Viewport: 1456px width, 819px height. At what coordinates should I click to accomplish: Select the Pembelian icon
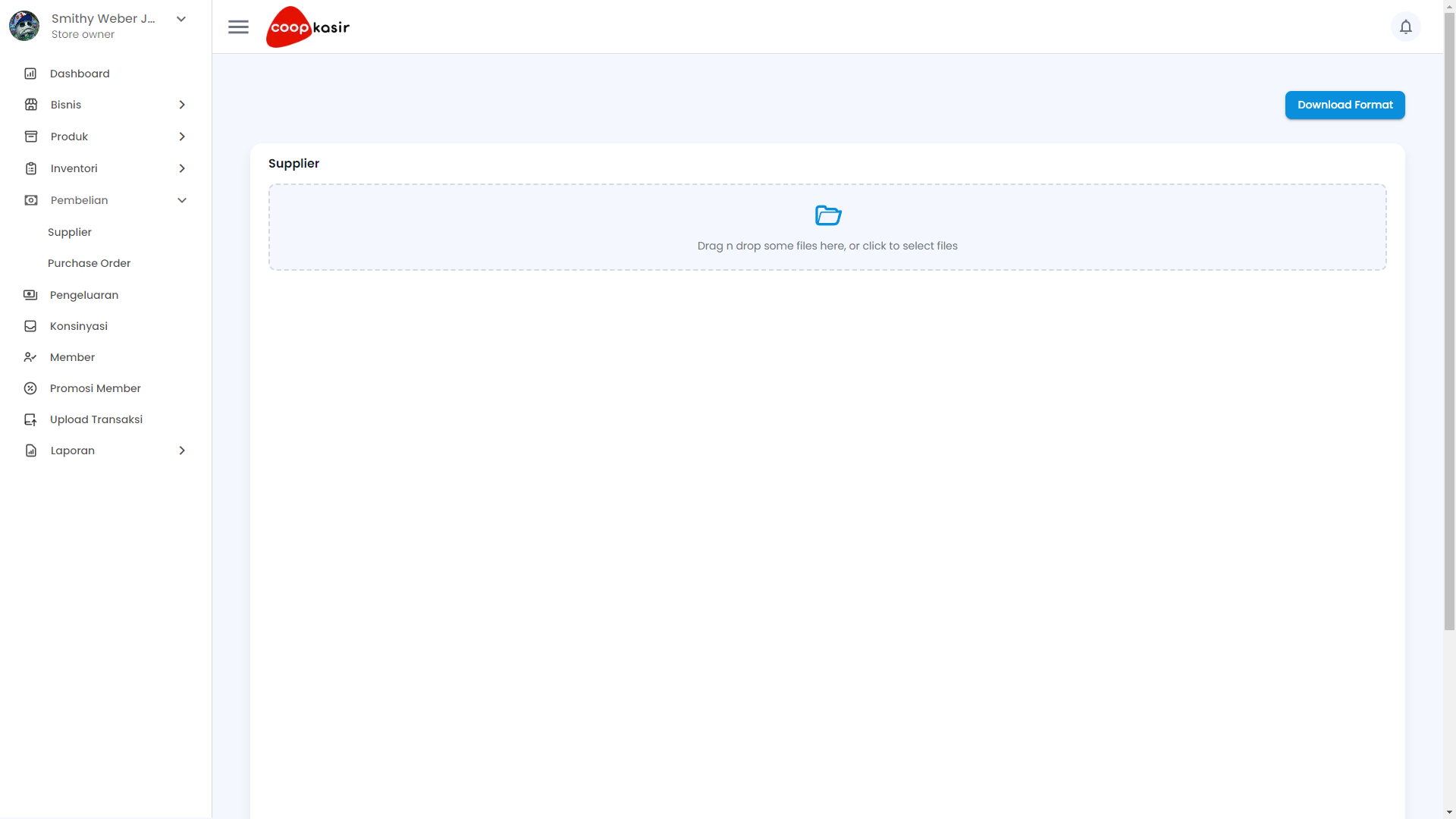pos(30,200)
